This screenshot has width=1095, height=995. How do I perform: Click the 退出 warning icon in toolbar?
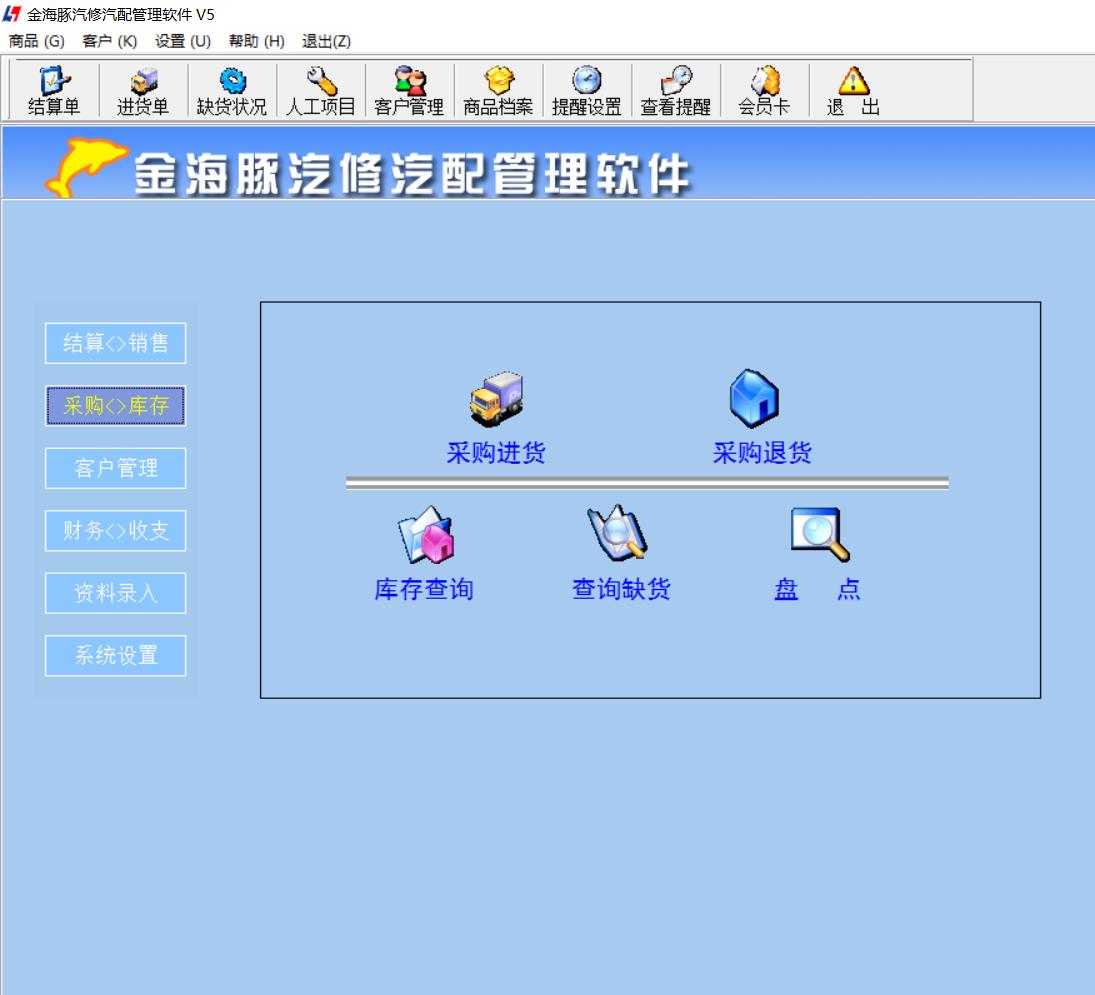(x=853, y=91)
